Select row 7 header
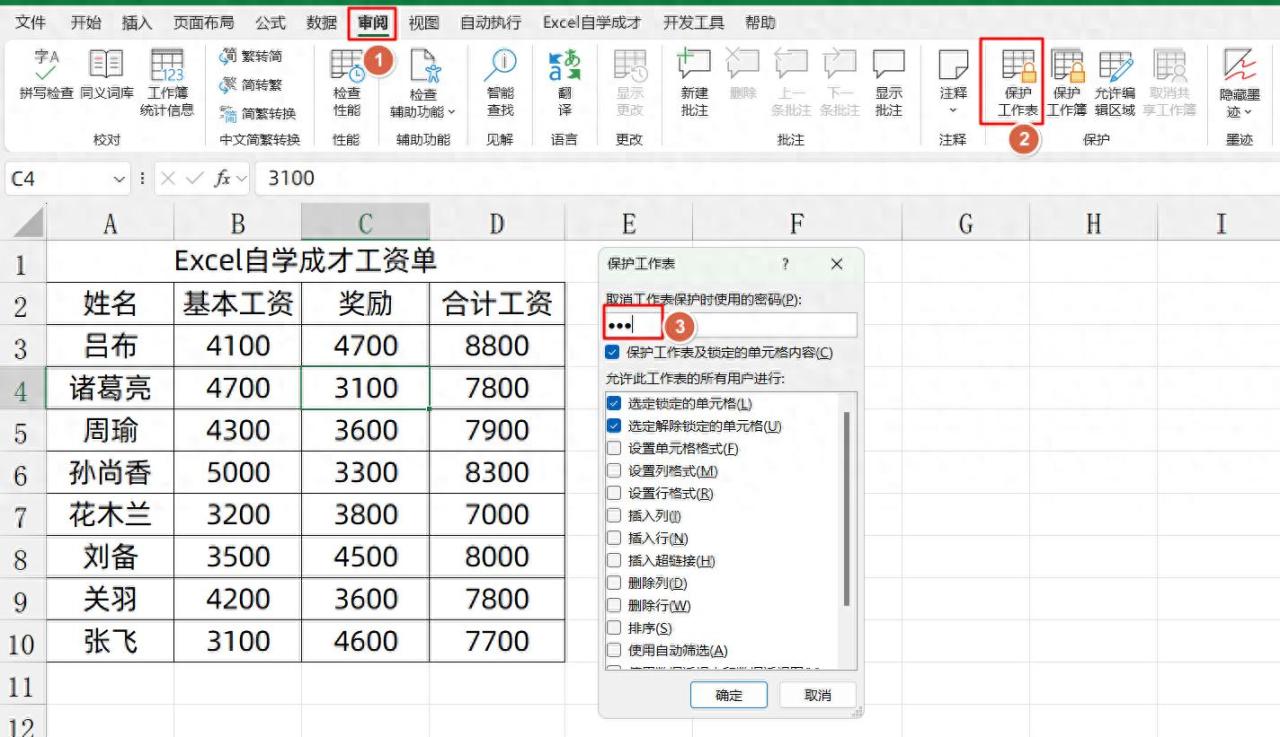This screenshot has width=1280, height=737. point(22,516)
